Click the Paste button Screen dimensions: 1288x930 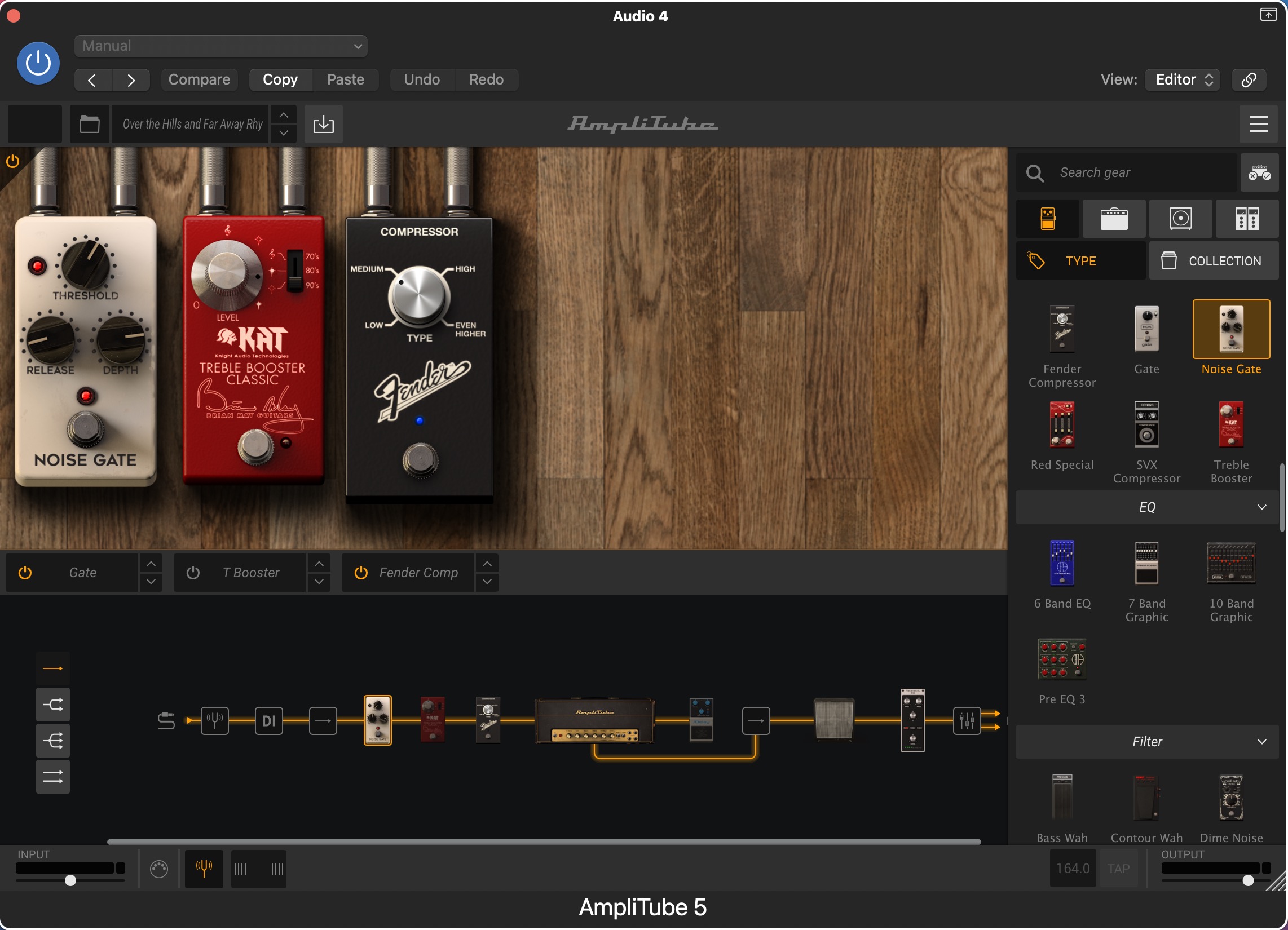click(346, 79)
